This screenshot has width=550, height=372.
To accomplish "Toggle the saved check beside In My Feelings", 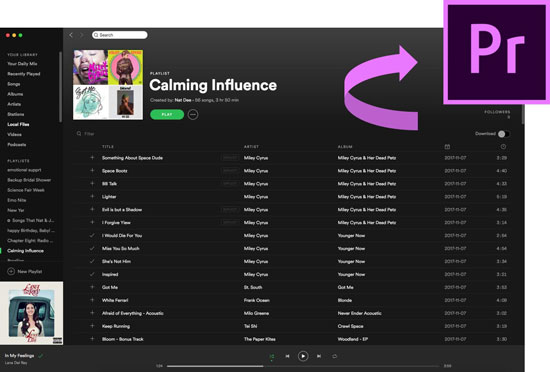I will coord(41,356).
